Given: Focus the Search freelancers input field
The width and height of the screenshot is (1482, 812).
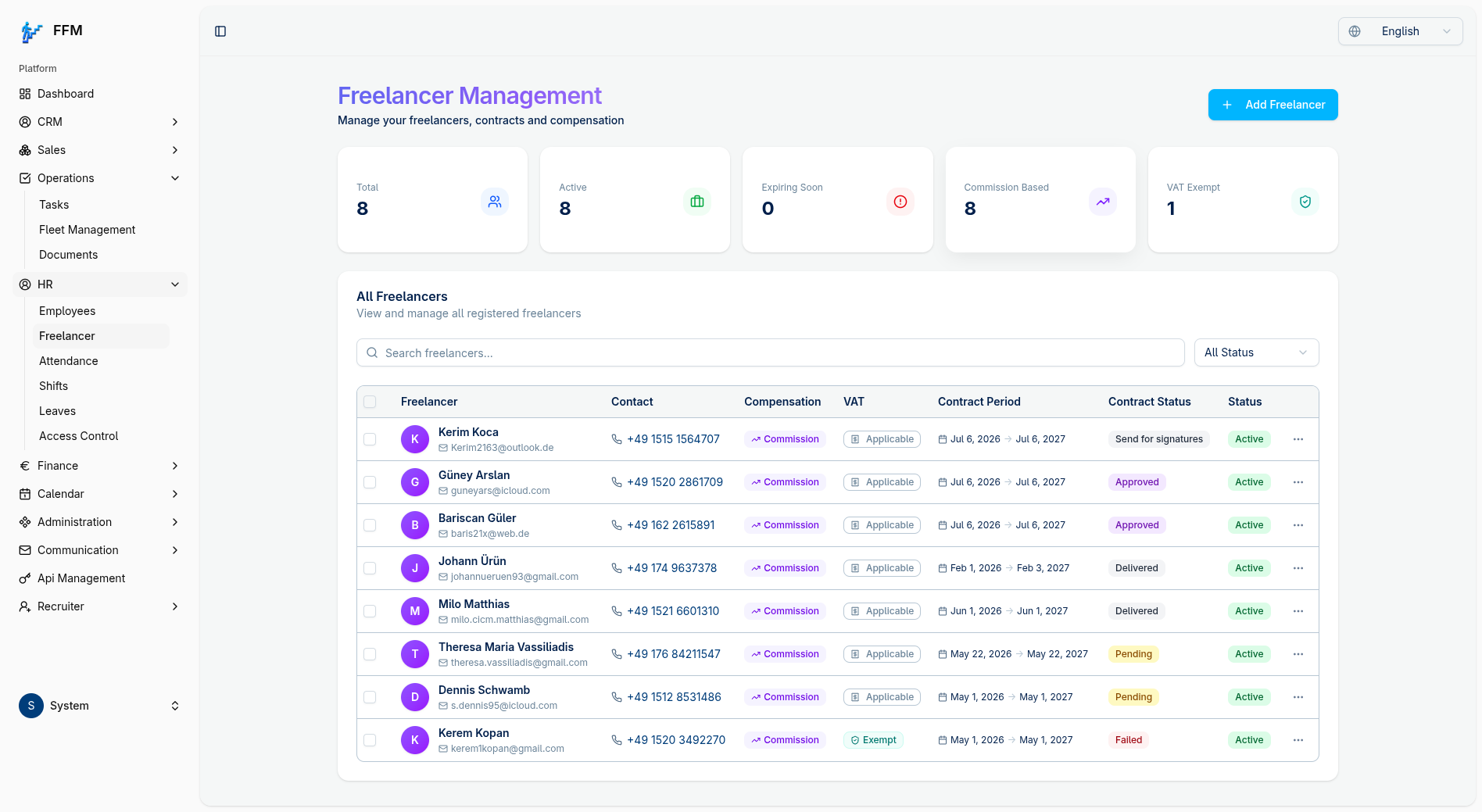Looking at the screenshot, I should 770,352.
